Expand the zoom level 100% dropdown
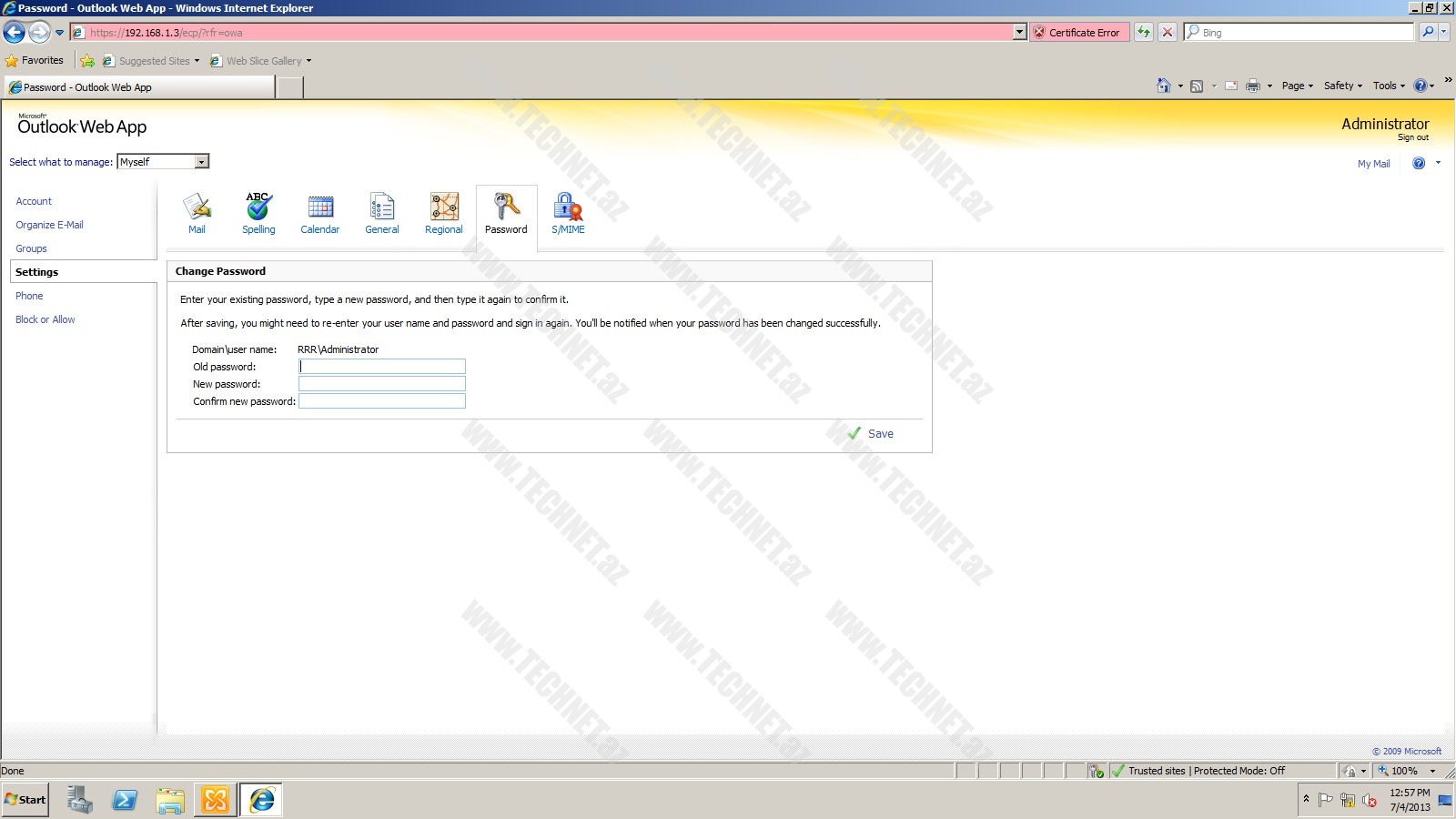 (x=1432, y=771)
